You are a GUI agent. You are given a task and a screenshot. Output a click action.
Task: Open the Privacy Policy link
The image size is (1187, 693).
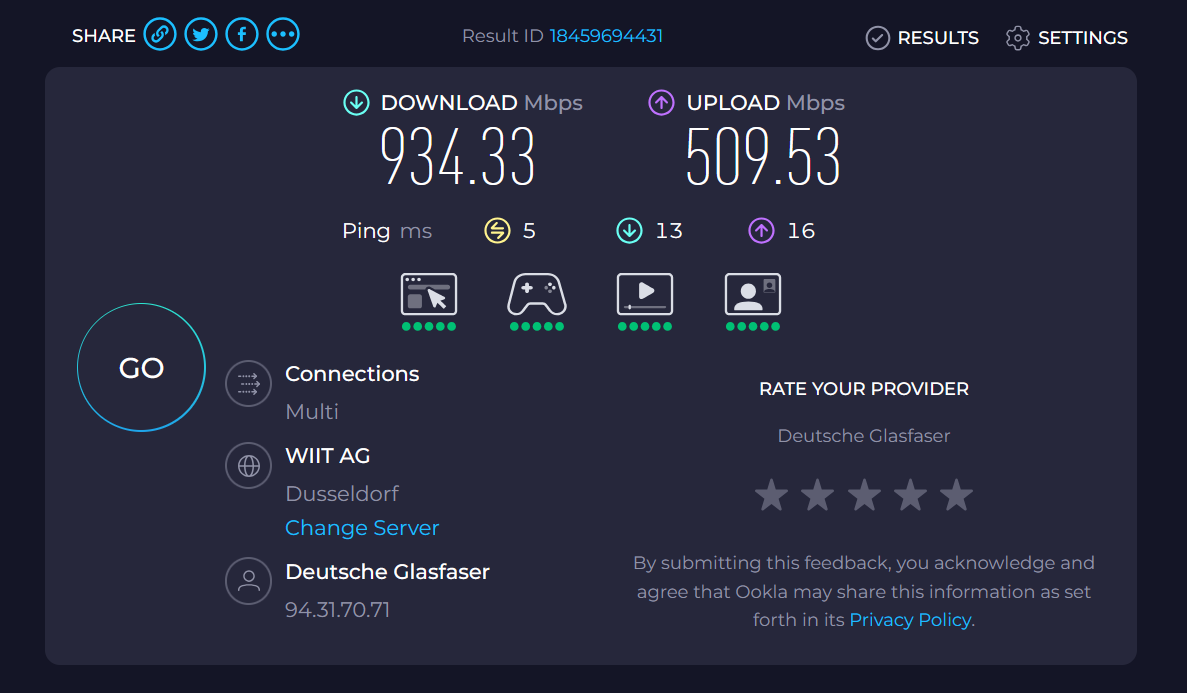click(910, 620)
